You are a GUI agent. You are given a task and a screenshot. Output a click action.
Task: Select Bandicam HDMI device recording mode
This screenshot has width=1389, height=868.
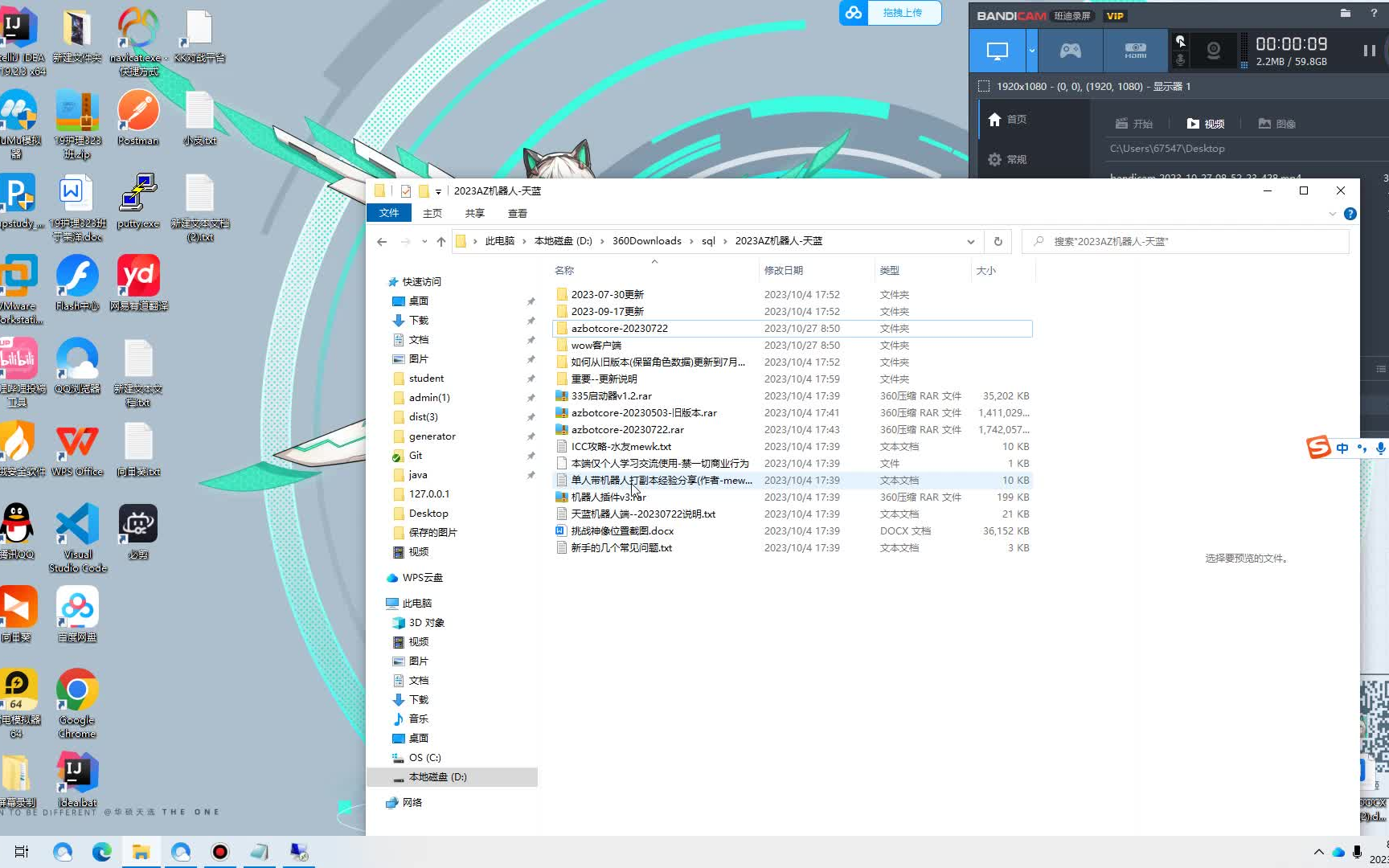[x=1135, y=51]
